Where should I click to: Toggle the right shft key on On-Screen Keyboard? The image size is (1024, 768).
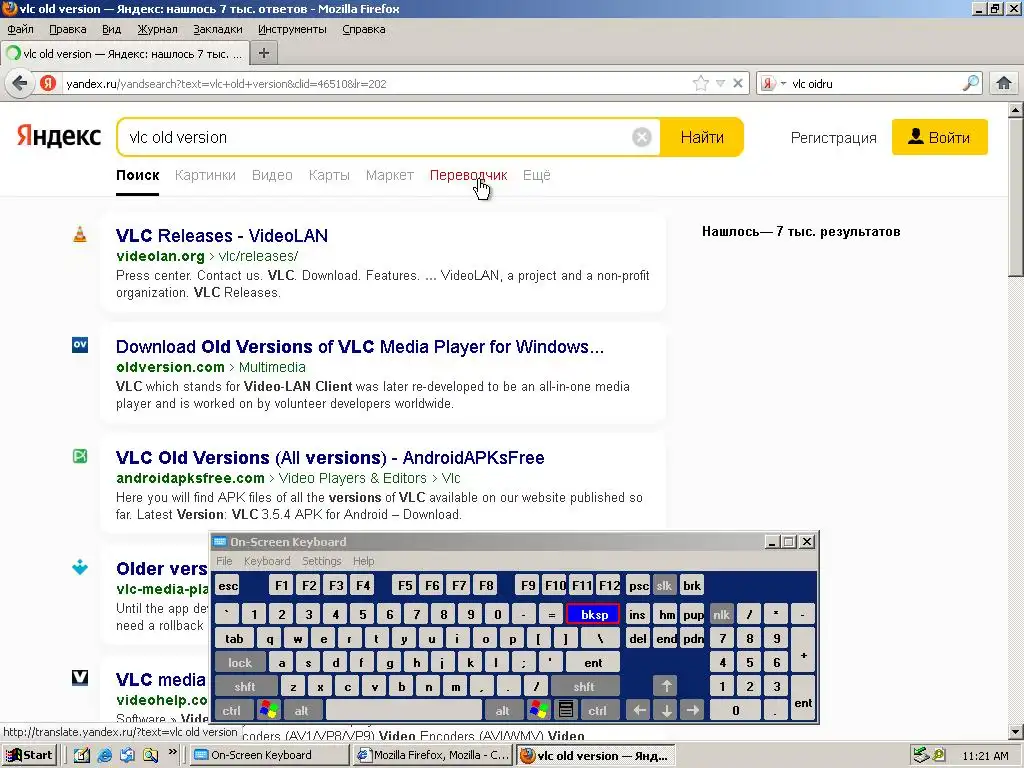pos(583,686)
